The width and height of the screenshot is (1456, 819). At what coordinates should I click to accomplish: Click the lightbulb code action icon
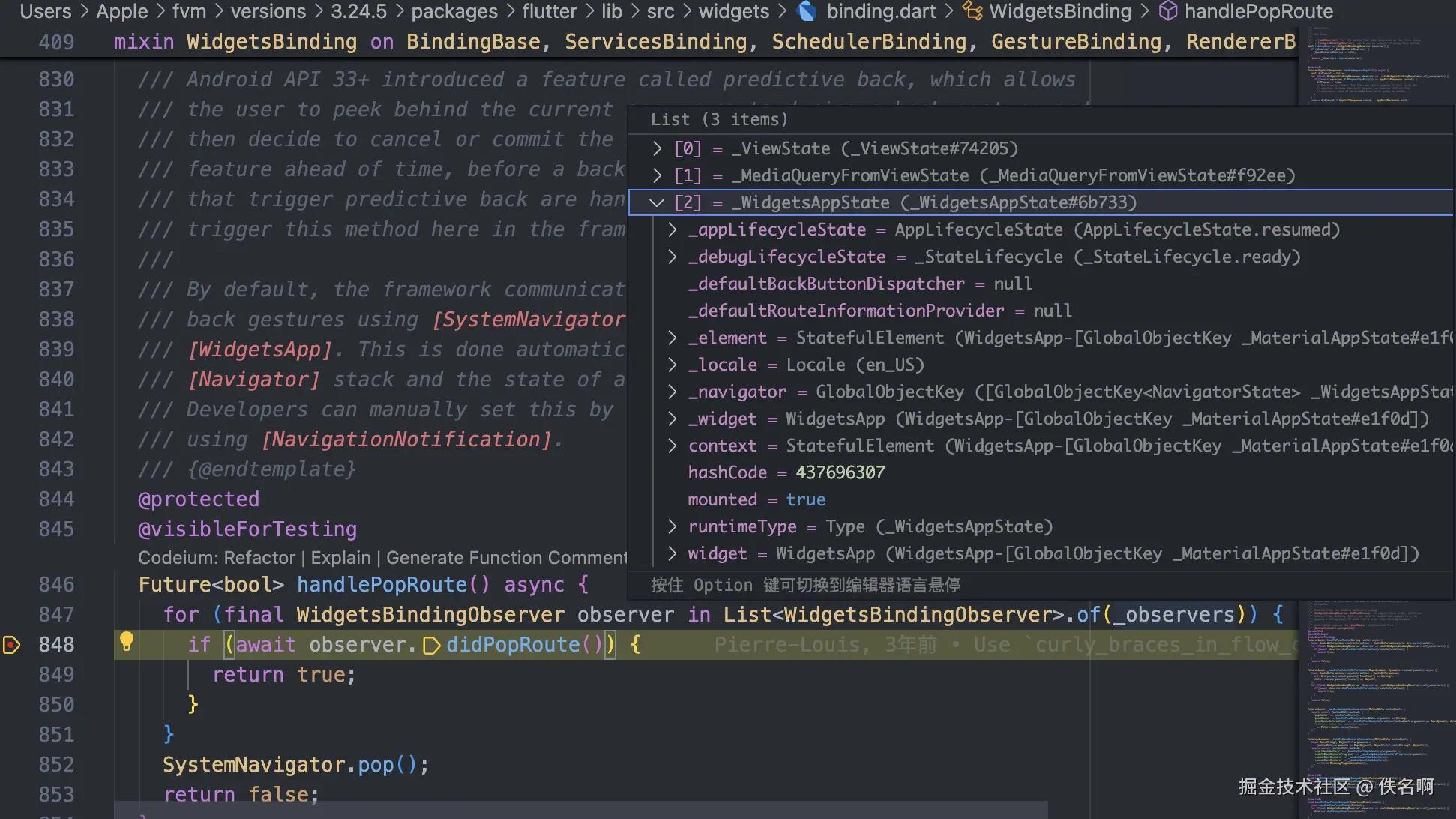point(126,642)
